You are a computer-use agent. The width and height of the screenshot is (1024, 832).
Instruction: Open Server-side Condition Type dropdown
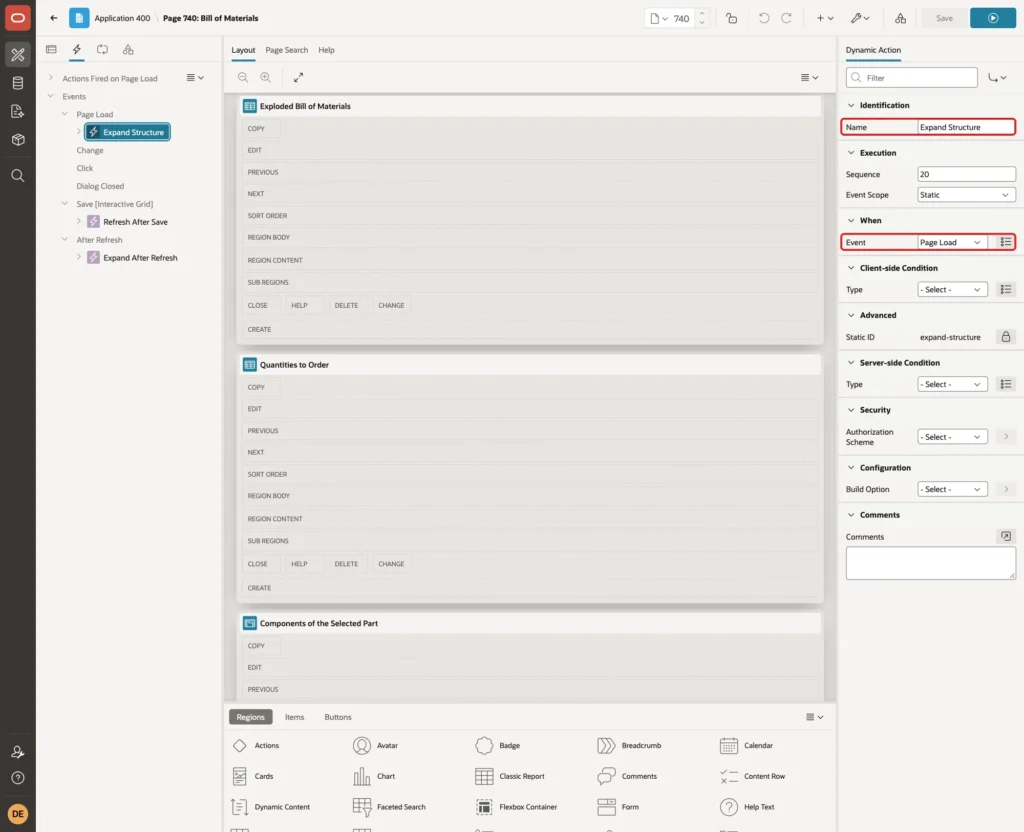coord(952,384)
